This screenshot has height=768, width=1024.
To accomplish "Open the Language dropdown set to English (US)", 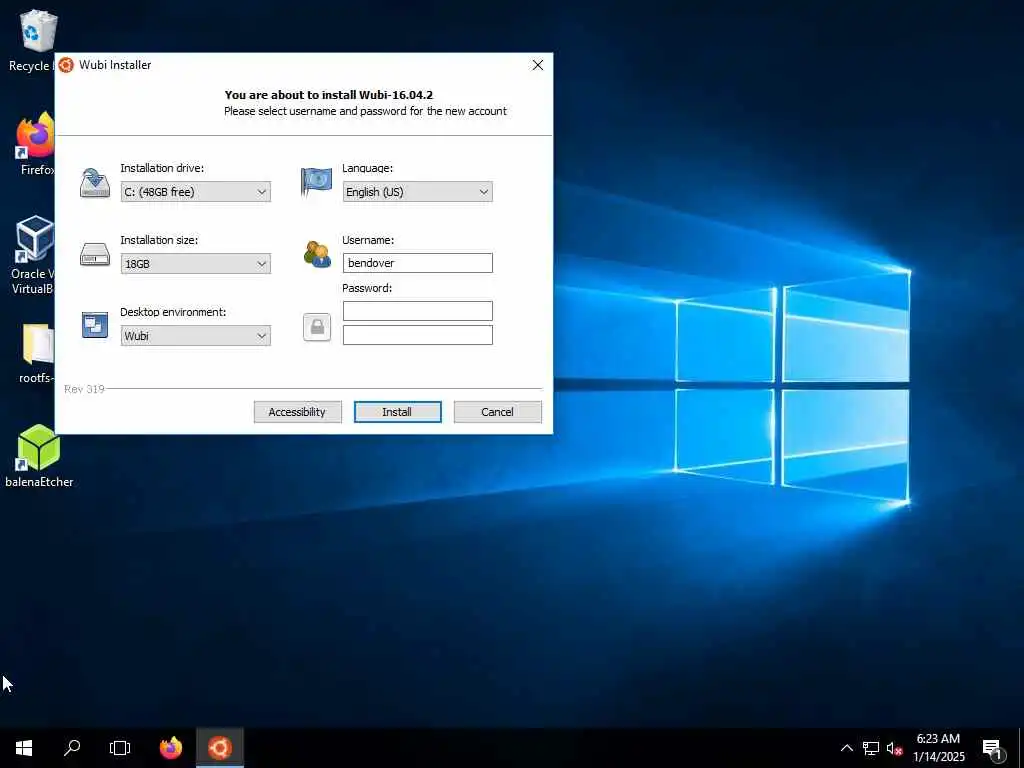I will click(x=417, y=192).
